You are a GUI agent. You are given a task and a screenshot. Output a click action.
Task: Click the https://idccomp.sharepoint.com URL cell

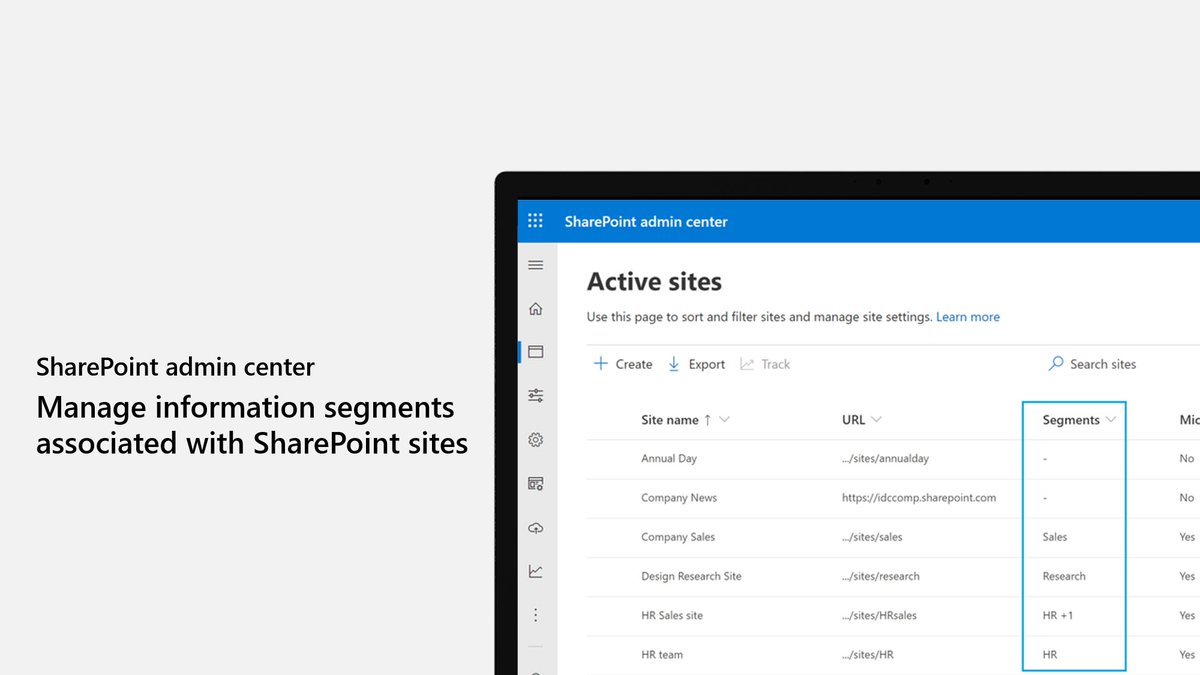coord(919,498)
